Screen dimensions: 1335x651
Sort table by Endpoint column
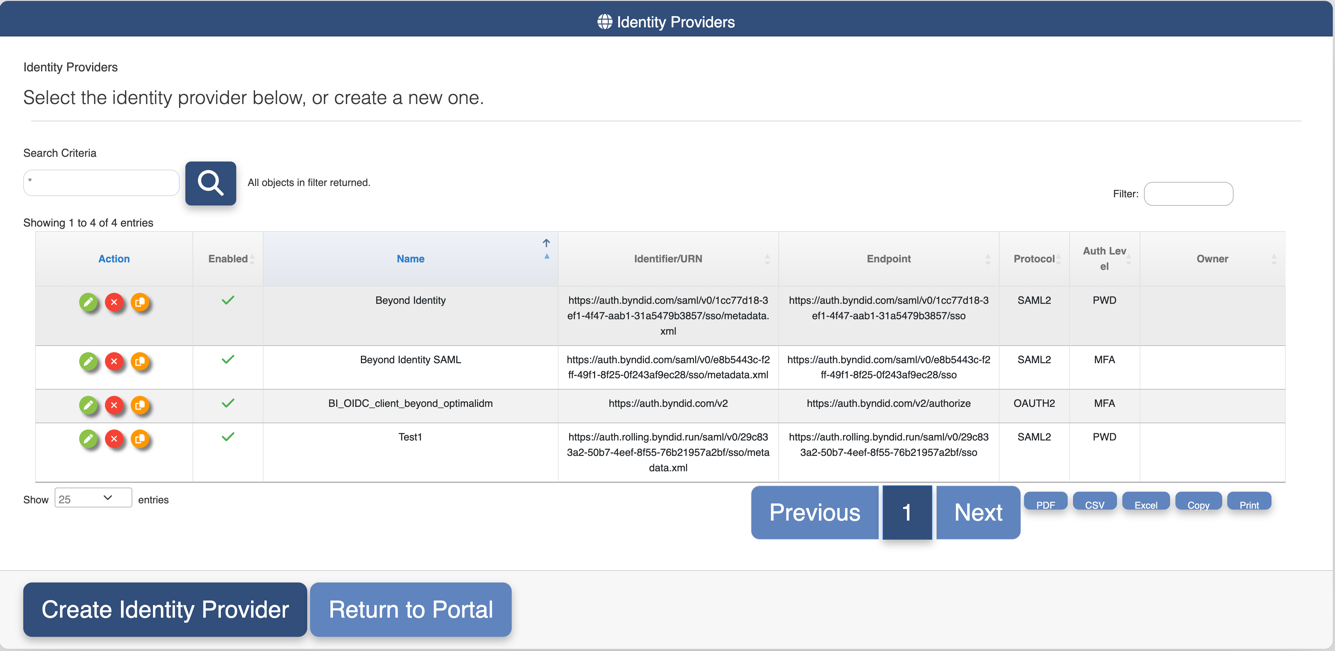[889, 259]
